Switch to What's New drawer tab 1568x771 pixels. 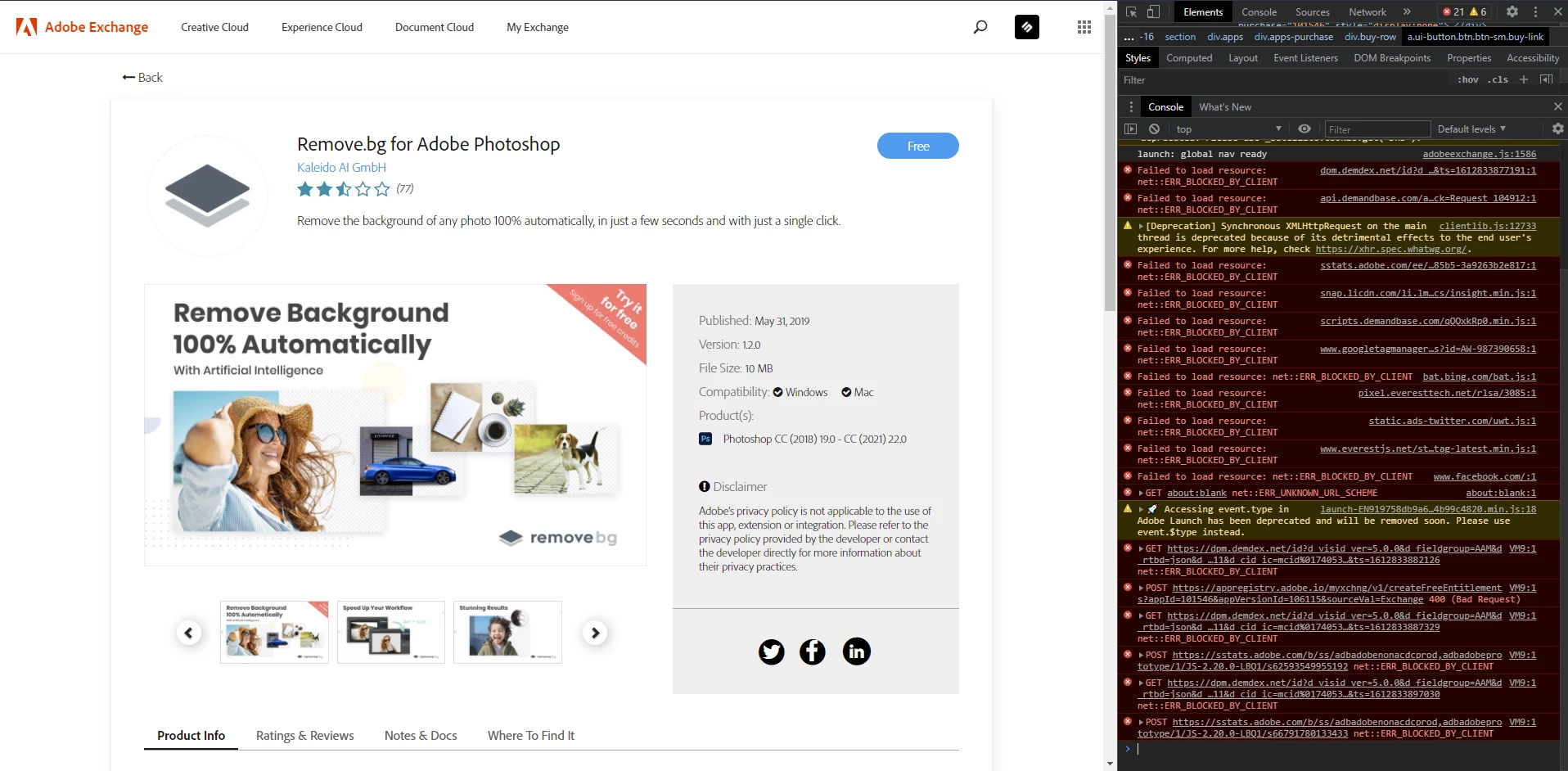(x=1225, y=107)
